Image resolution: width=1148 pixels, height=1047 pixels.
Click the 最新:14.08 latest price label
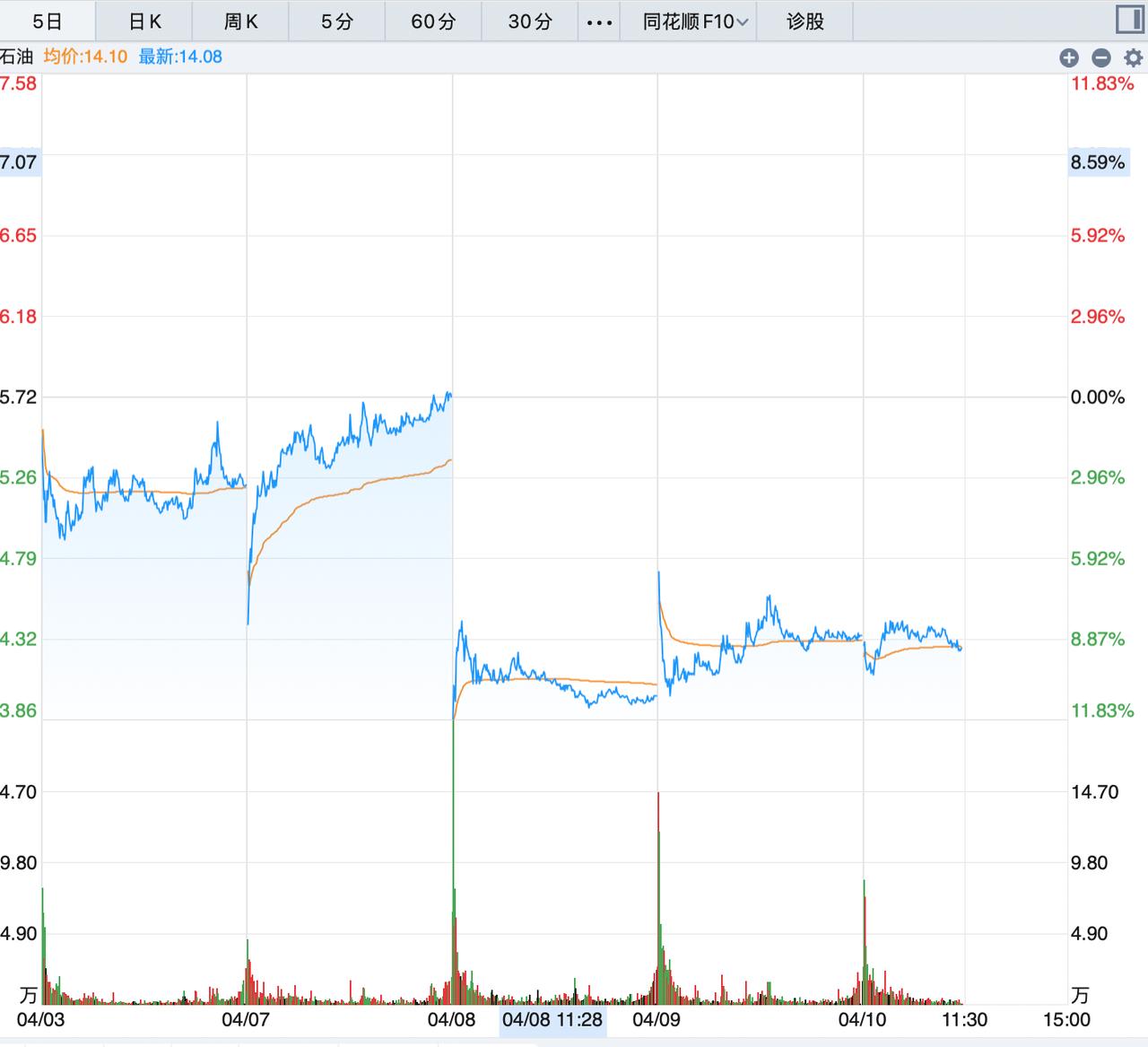click(180, 57)
